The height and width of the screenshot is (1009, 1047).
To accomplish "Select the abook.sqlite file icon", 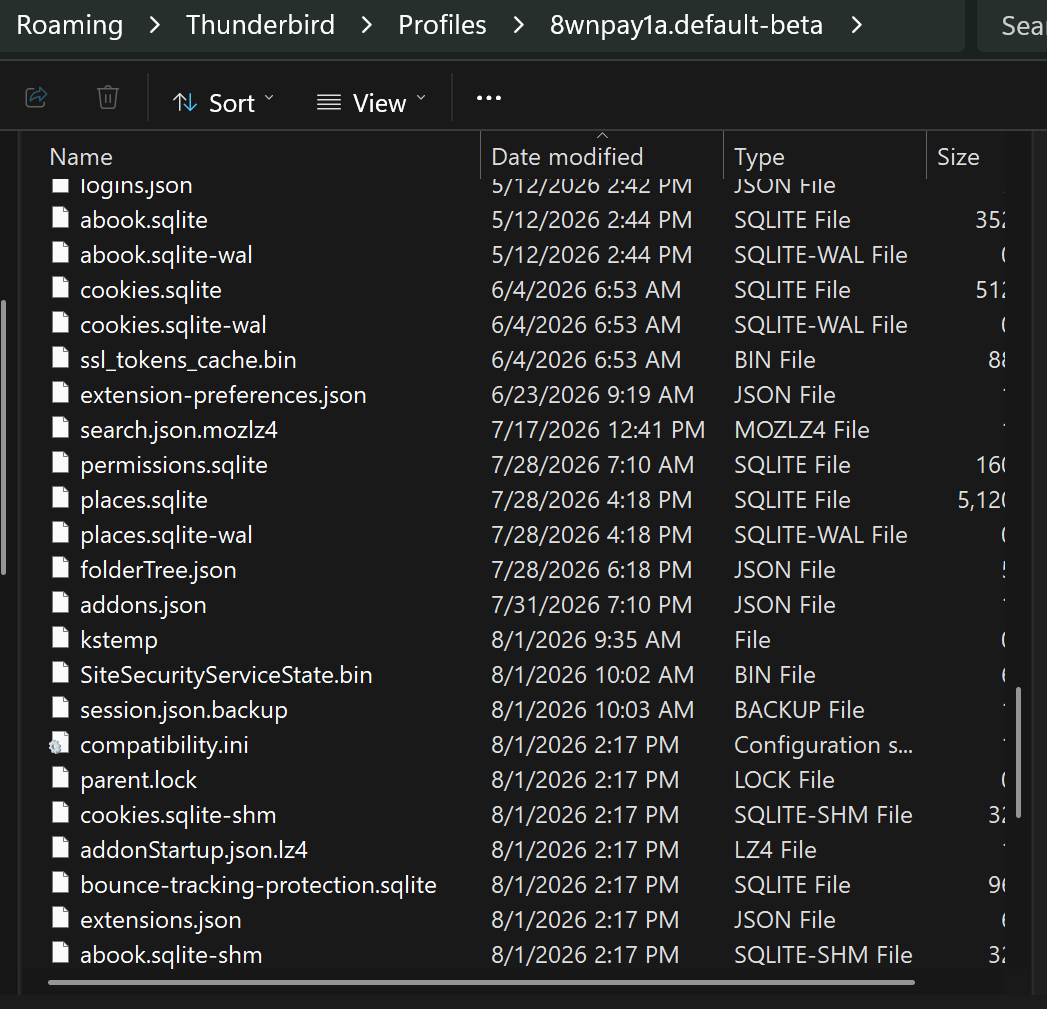I will [x=61, y=218].
